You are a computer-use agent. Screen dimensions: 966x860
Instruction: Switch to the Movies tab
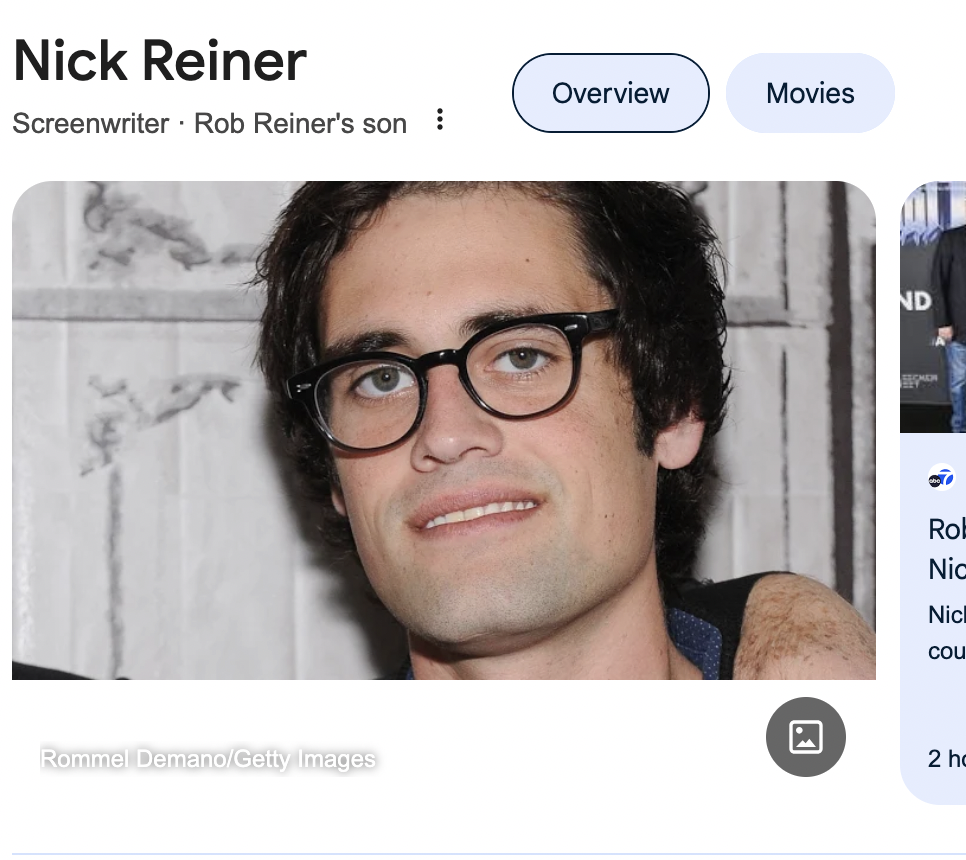810,93
